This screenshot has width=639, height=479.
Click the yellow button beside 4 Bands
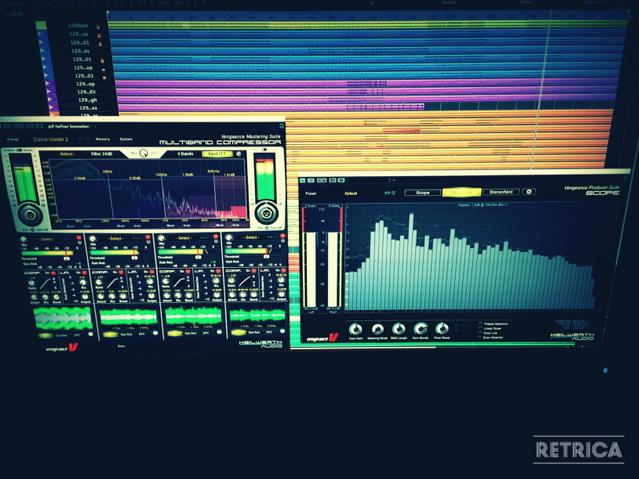point(218,154)
